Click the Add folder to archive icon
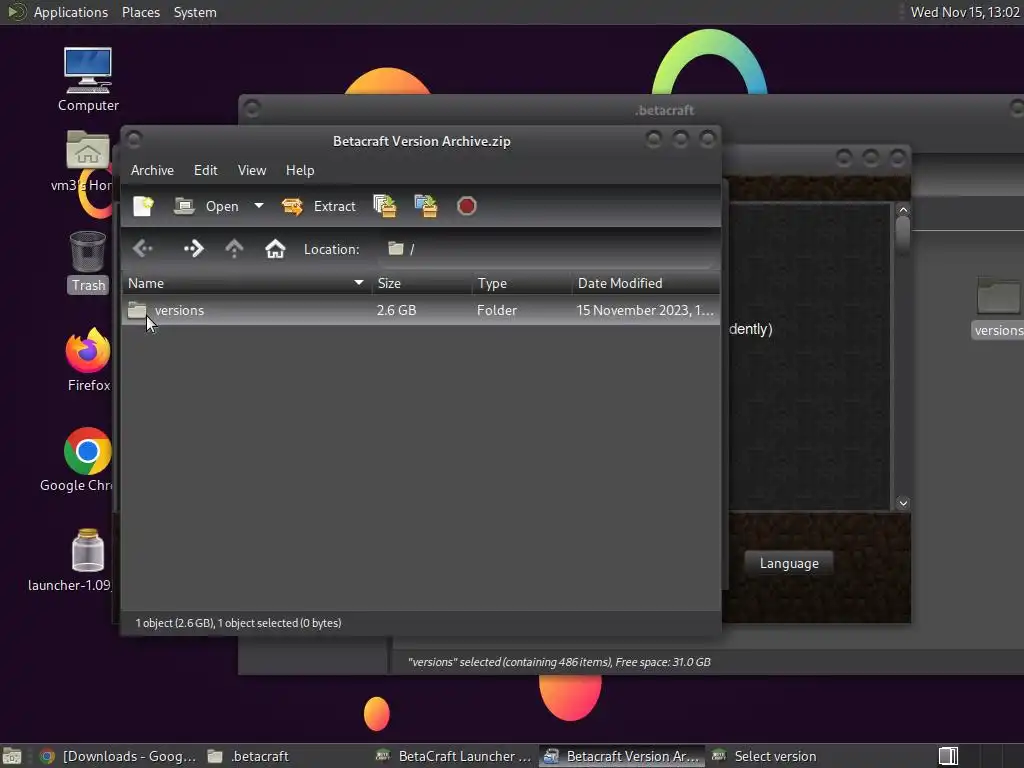The image size is (1024, 768). 426,206
